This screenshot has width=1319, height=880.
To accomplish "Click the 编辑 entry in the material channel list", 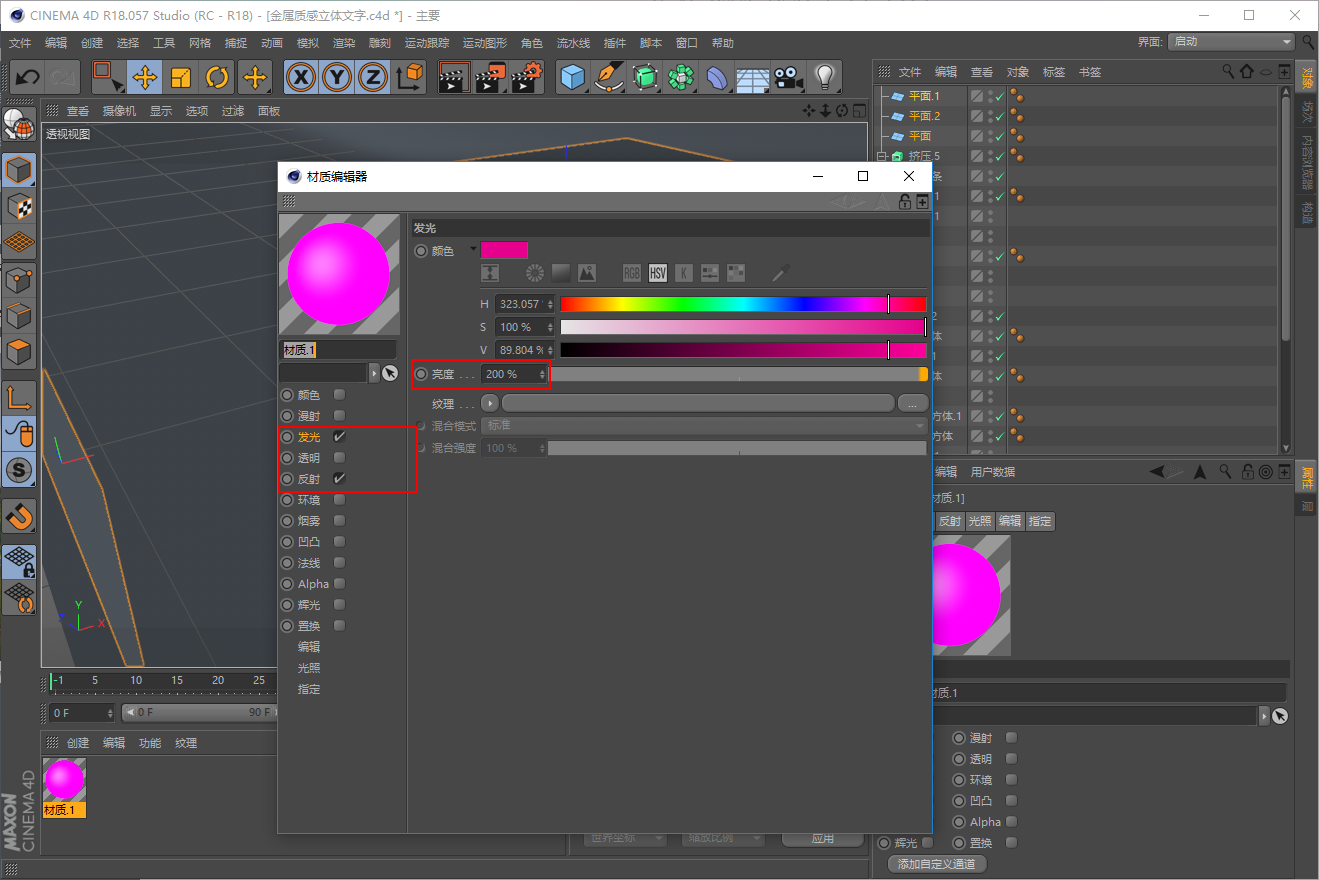I will (x=309, y=647).
